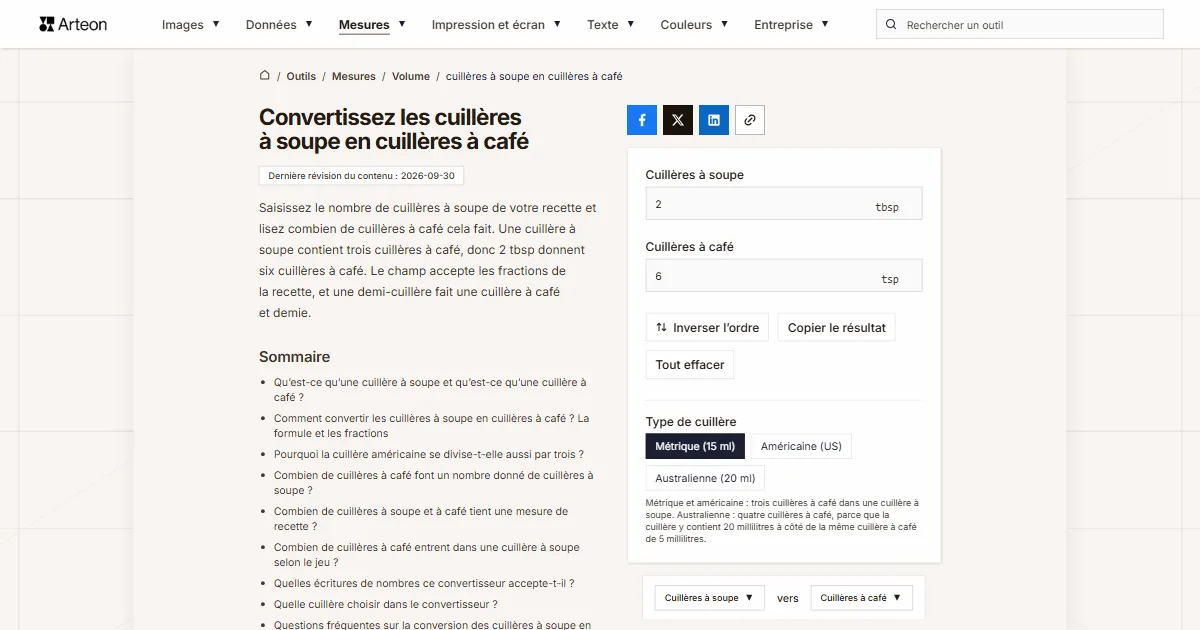Image resolution: width=1200 pixels, height=630 pixels.
Task: Share this page on X
Action: [678, 120]
